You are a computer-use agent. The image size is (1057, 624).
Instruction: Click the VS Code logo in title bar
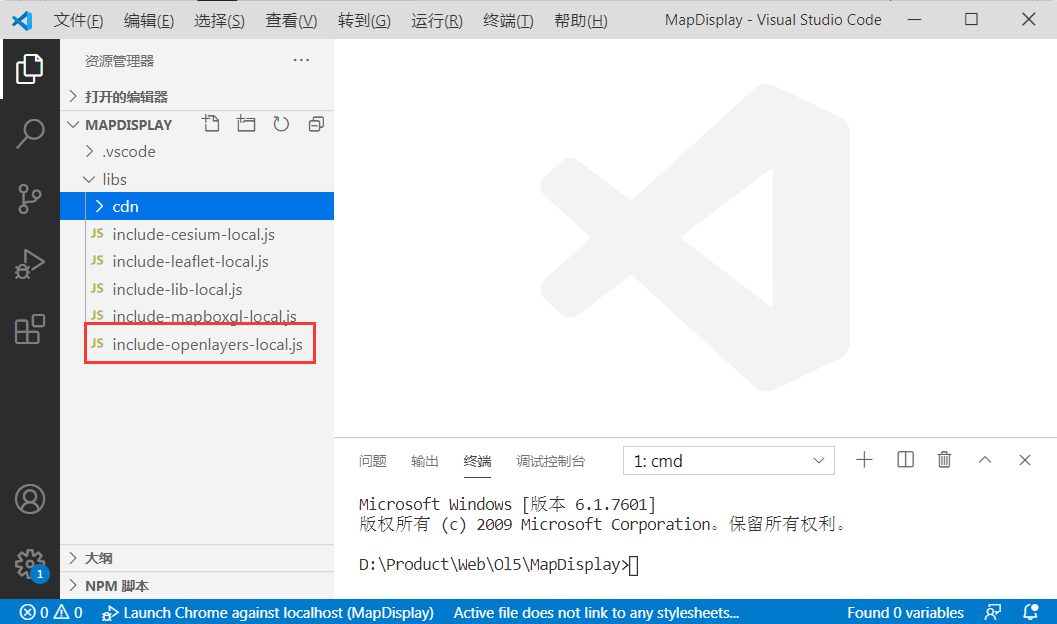[x=22, y=20]
